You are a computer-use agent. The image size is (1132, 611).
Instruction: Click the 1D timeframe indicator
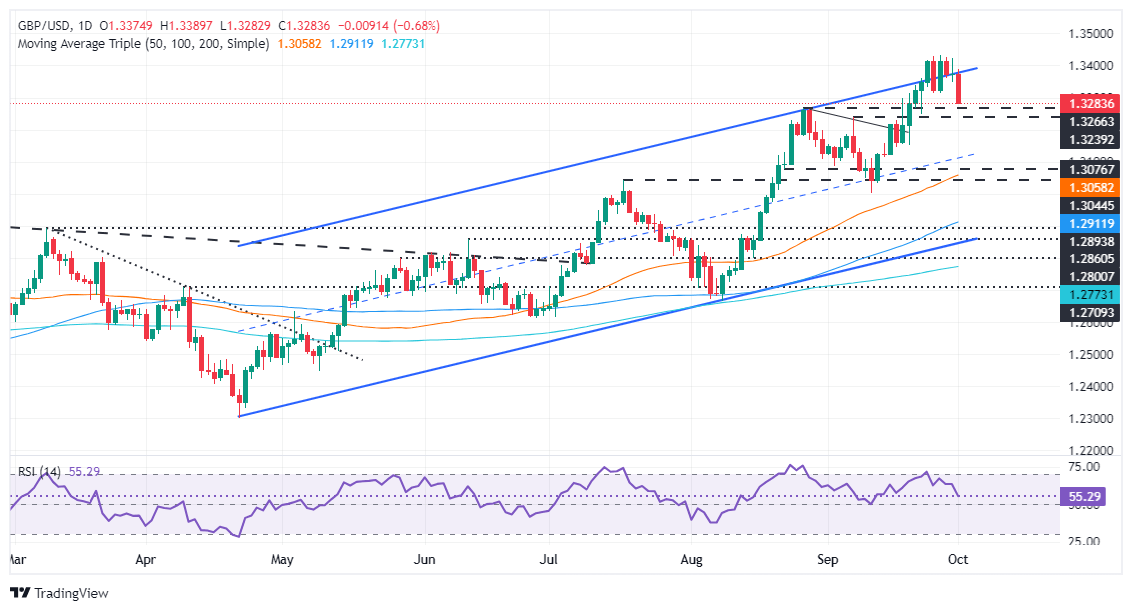[84, 26]
